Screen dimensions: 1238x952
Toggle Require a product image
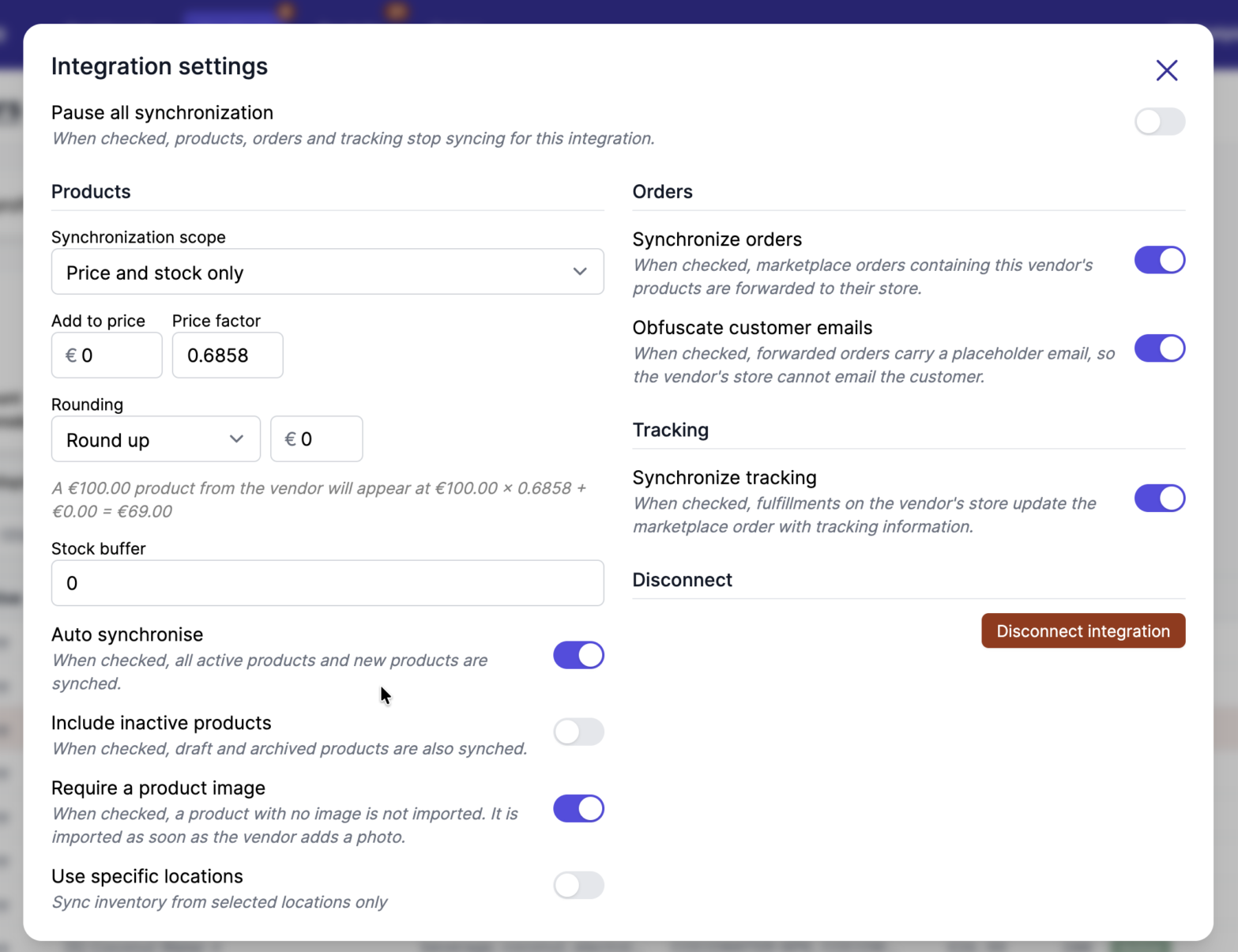point(578,809)
